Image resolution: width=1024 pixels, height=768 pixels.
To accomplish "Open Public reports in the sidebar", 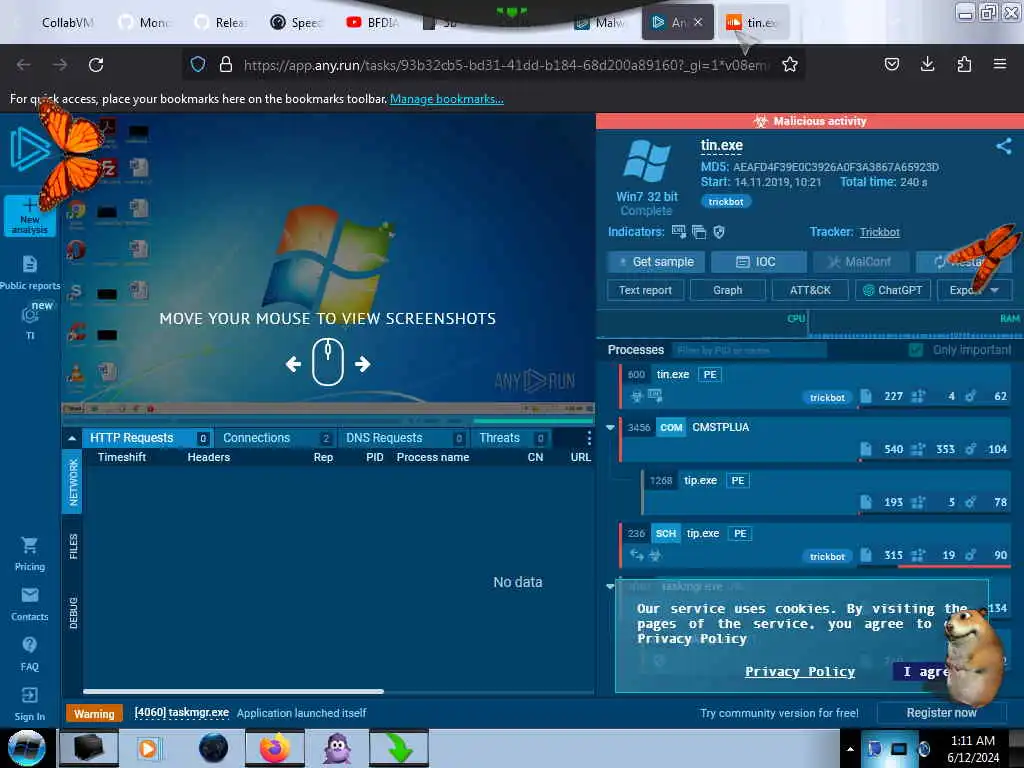I will click(x=30, y=273).
